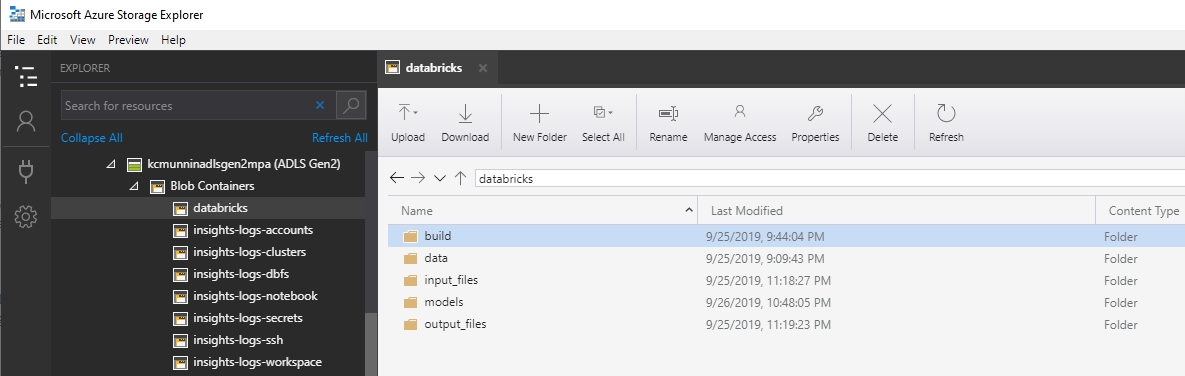1185x376 pixels.
Task: Close the databricks tab
Action: coord(483,68)
